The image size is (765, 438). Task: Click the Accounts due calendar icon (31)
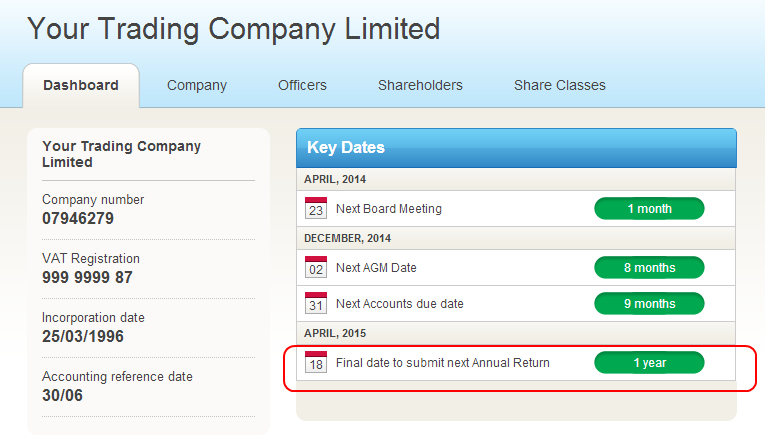(x=316, y=303)
